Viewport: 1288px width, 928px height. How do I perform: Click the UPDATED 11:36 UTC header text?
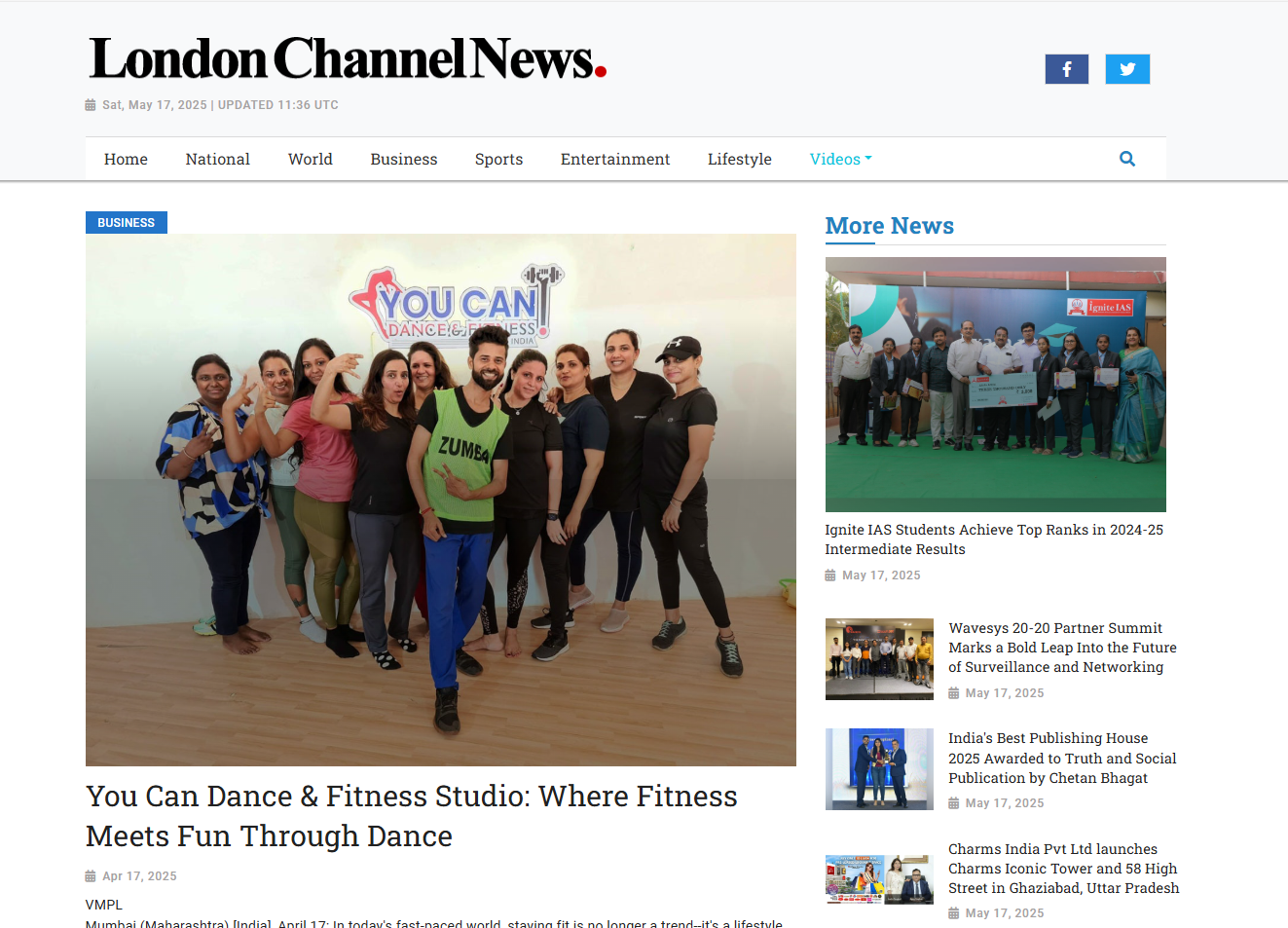(x=278, y=105)
